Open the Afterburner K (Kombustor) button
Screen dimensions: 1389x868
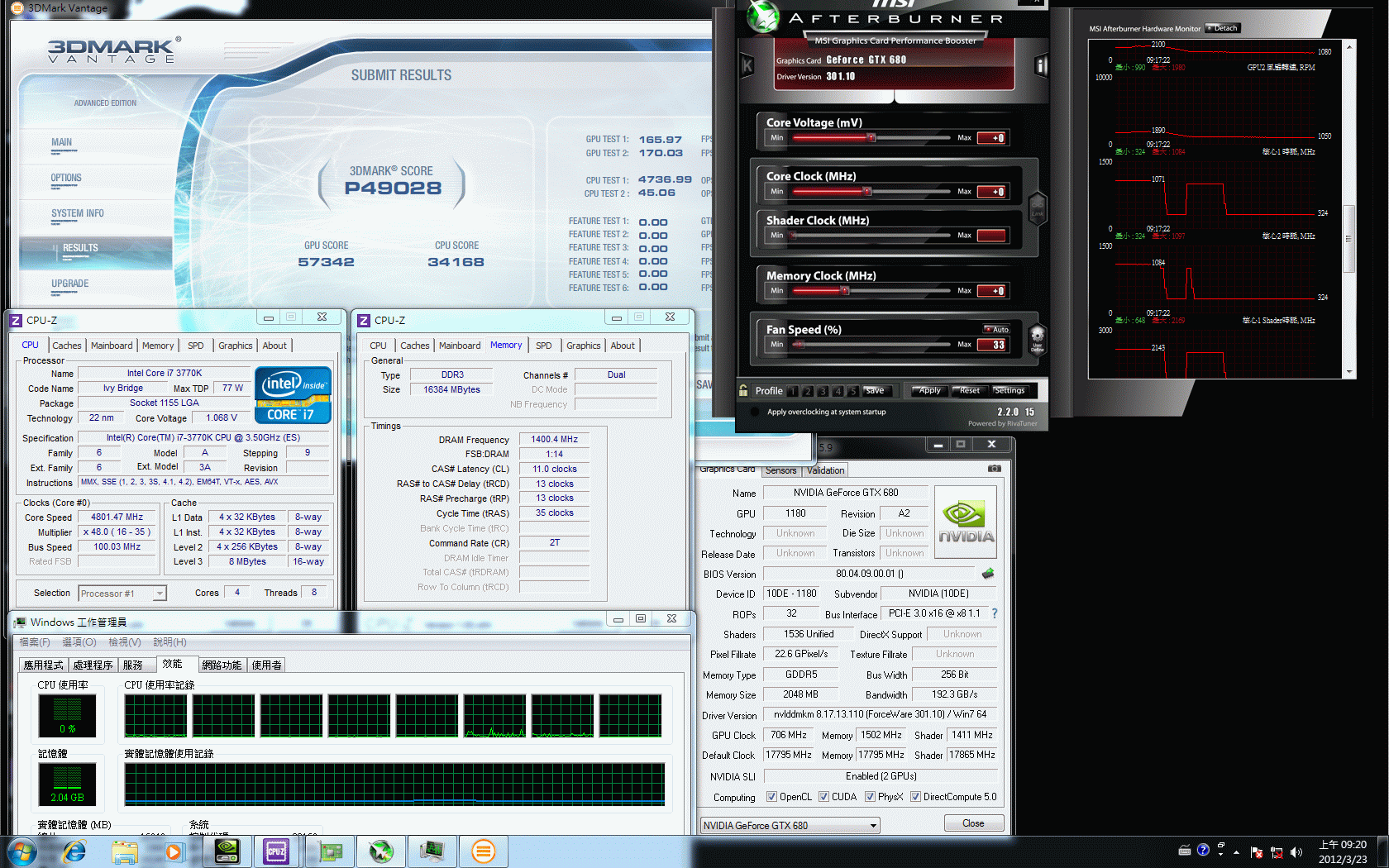(747, 65)
